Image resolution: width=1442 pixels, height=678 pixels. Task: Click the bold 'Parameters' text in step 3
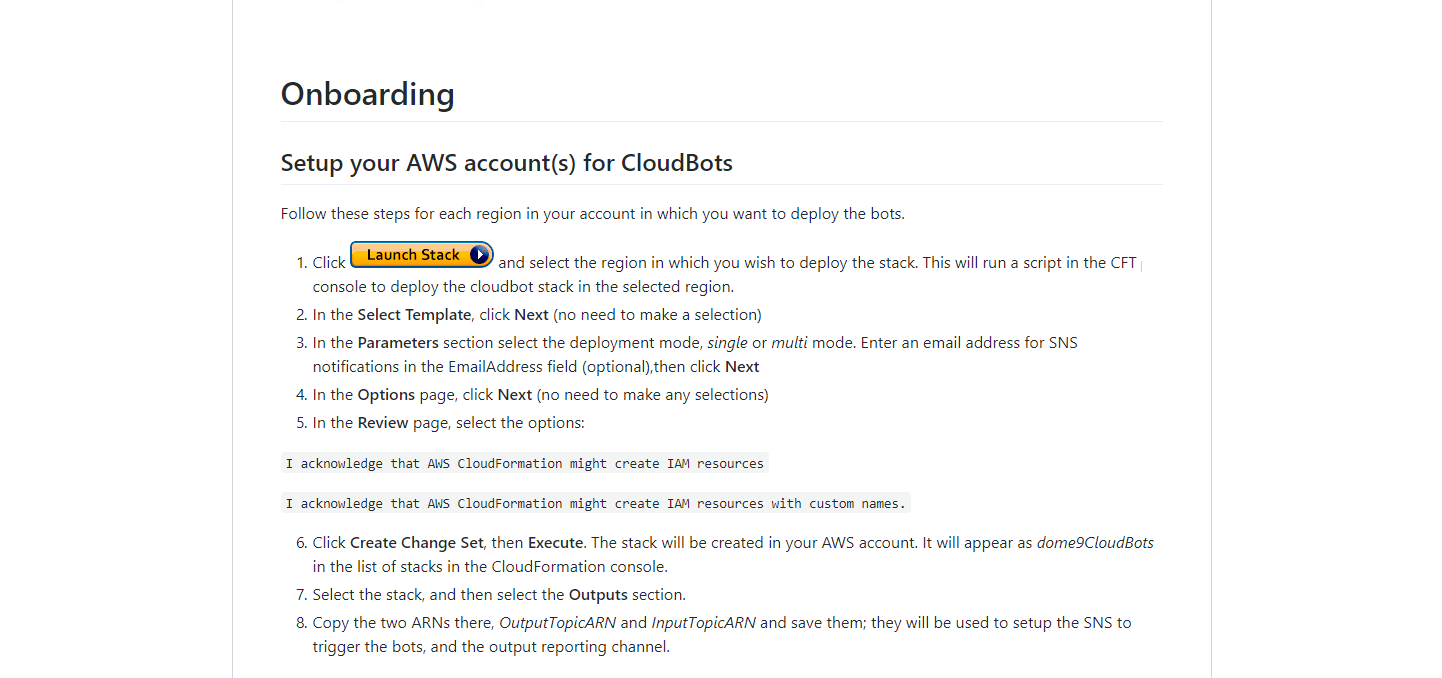(x=398, y=343)
